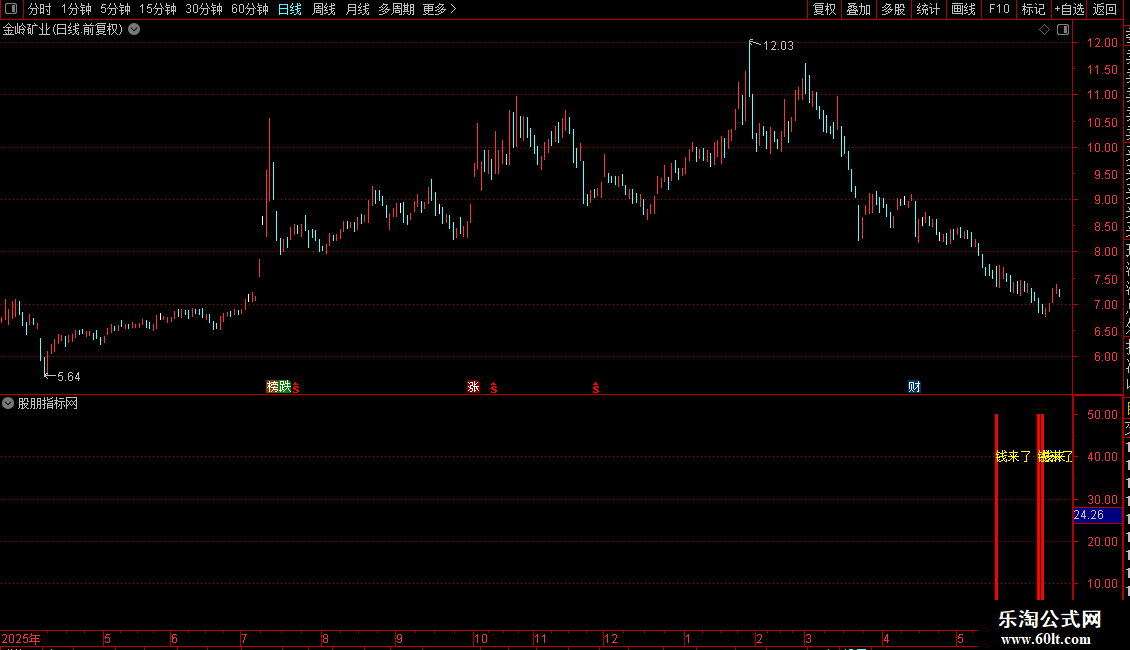This screenshot has height=650, width=1130.
Task: Open the 多股 multi-stock view
Action: coord(893,9)
